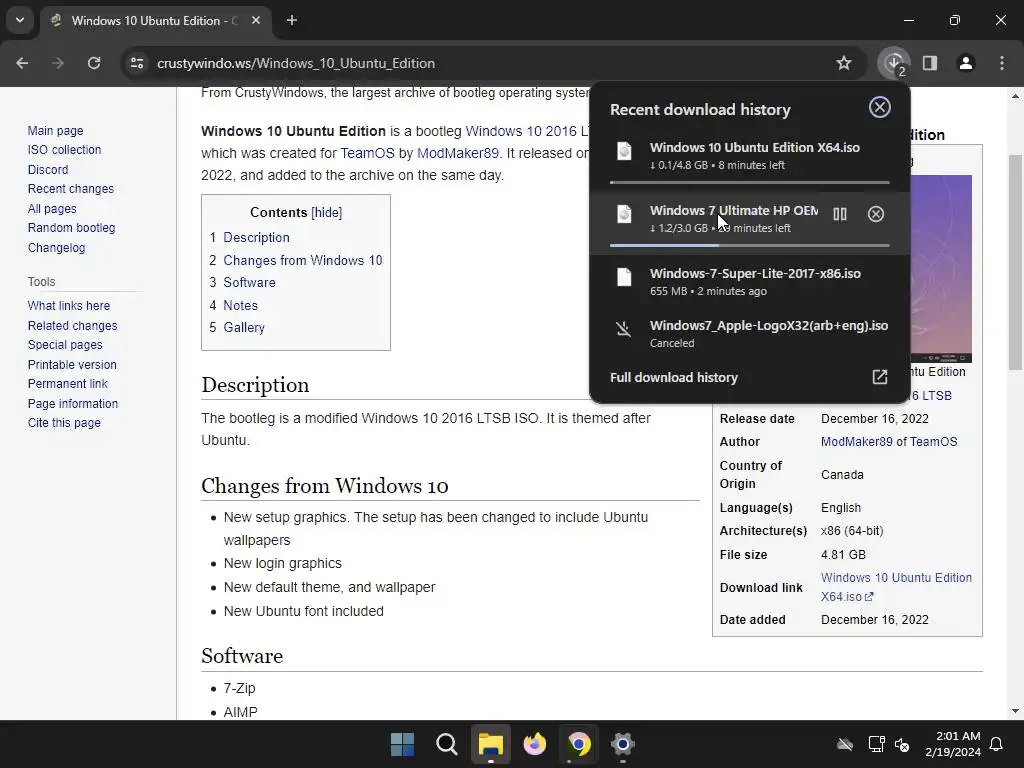Open taskbar Search
Image resolution: width=1024 pixels, height=768 pixels.
[447, 744]
